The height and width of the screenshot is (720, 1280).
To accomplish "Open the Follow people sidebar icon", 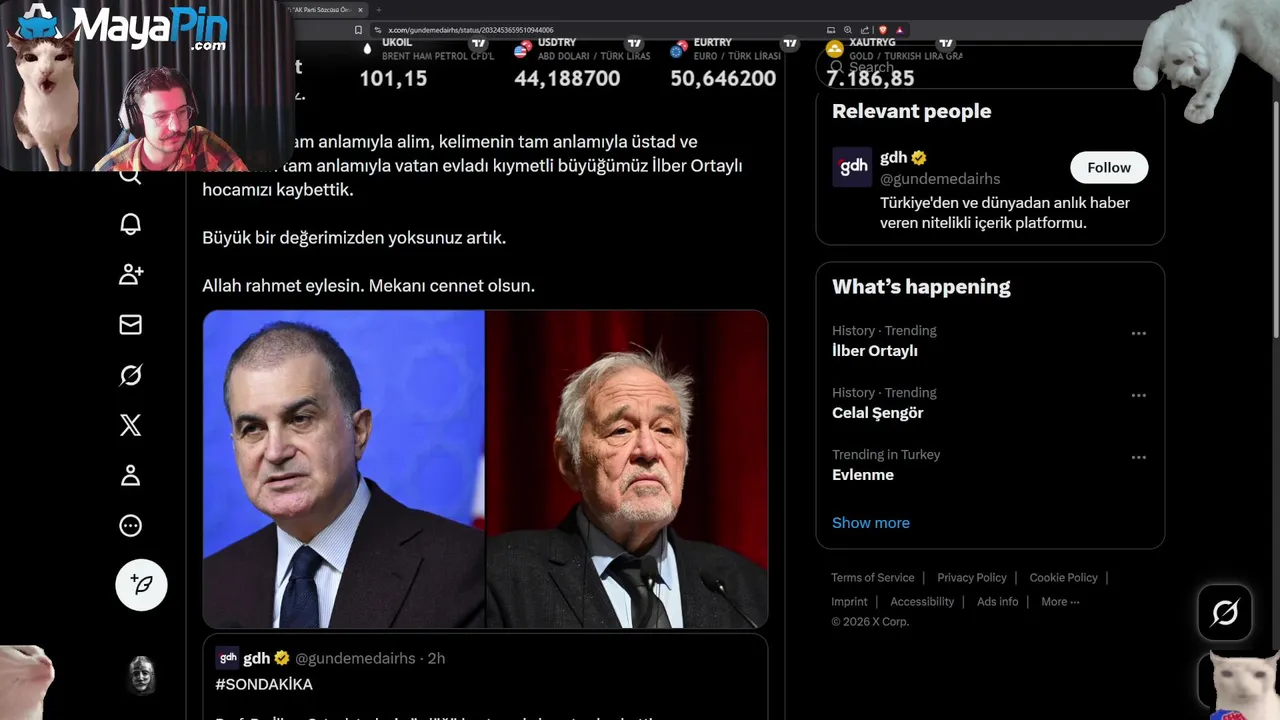I will click(130, 274).
